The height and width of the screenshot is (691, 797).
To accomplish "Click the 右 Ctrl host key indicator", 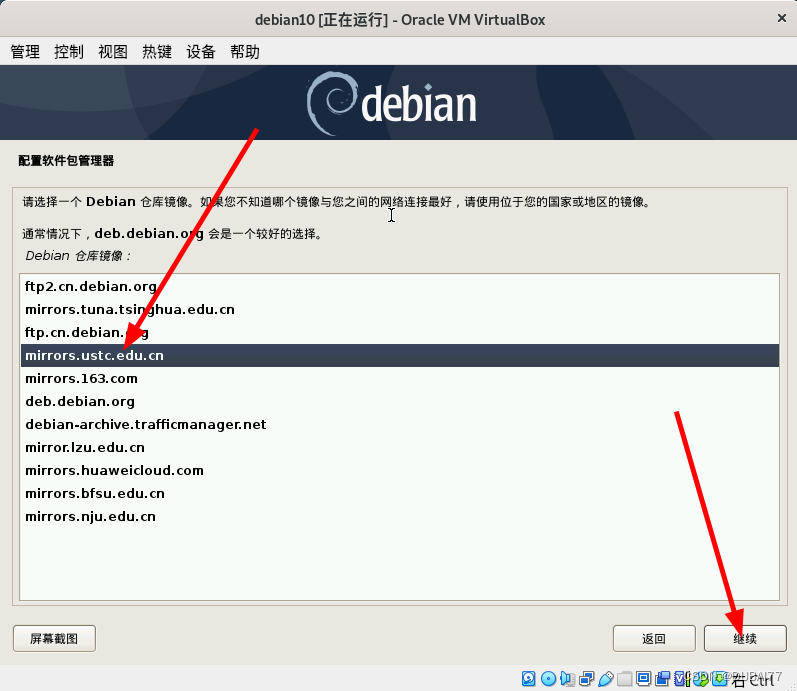I will [753, 680].
